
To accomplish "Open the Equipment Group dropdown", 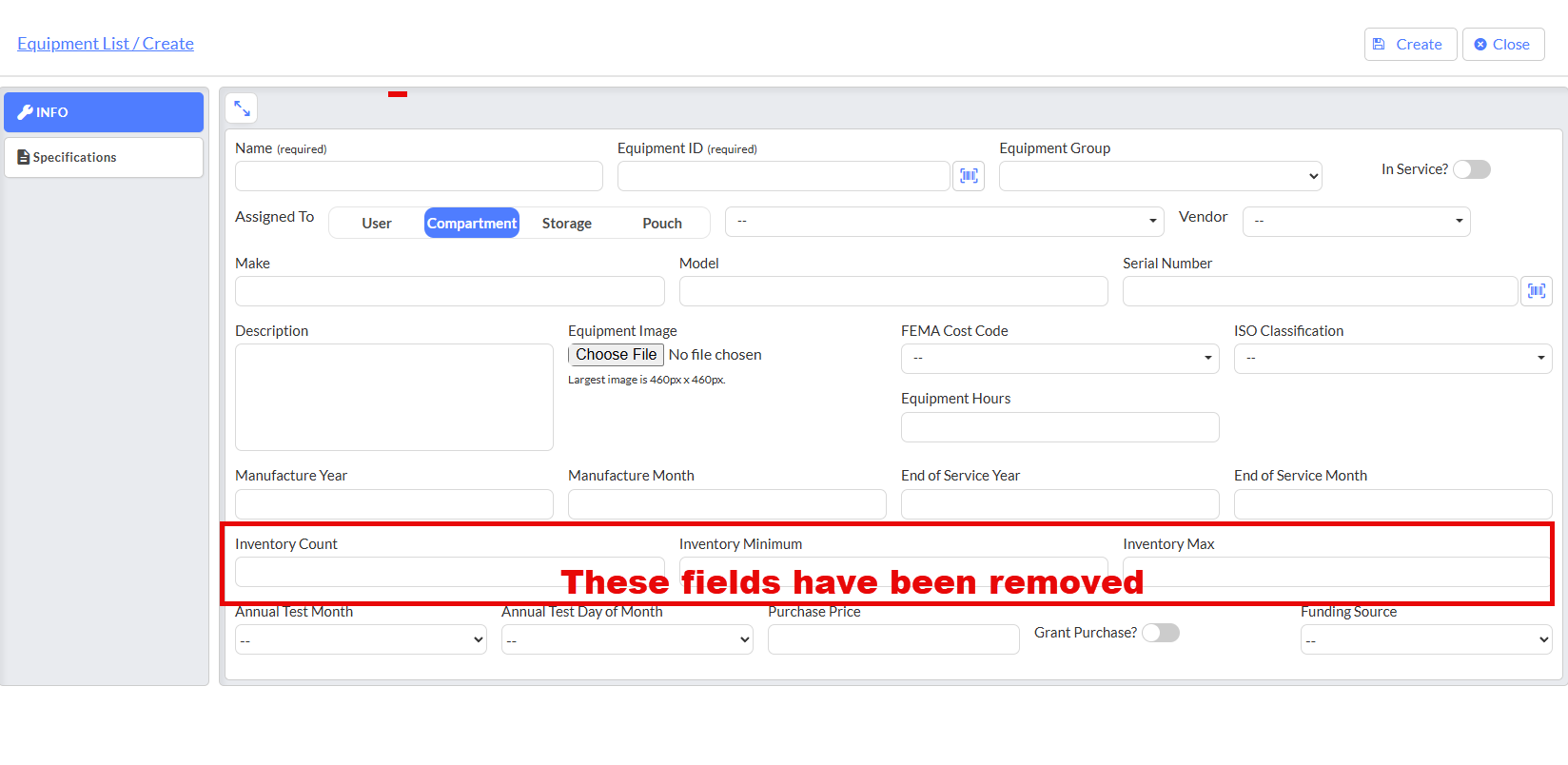I will (x=1161, y=176).
